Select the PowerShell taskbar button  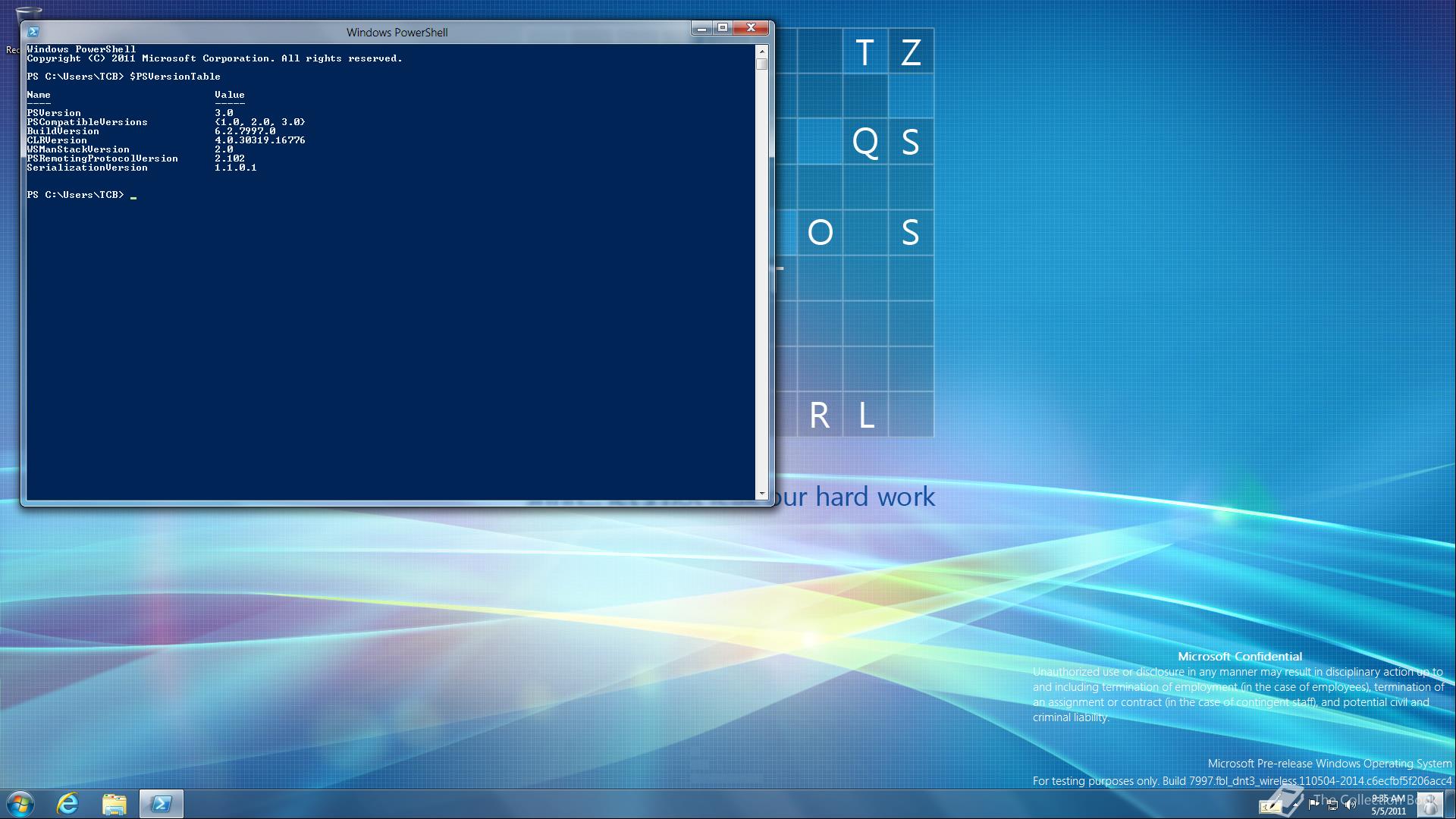point(161,804)
